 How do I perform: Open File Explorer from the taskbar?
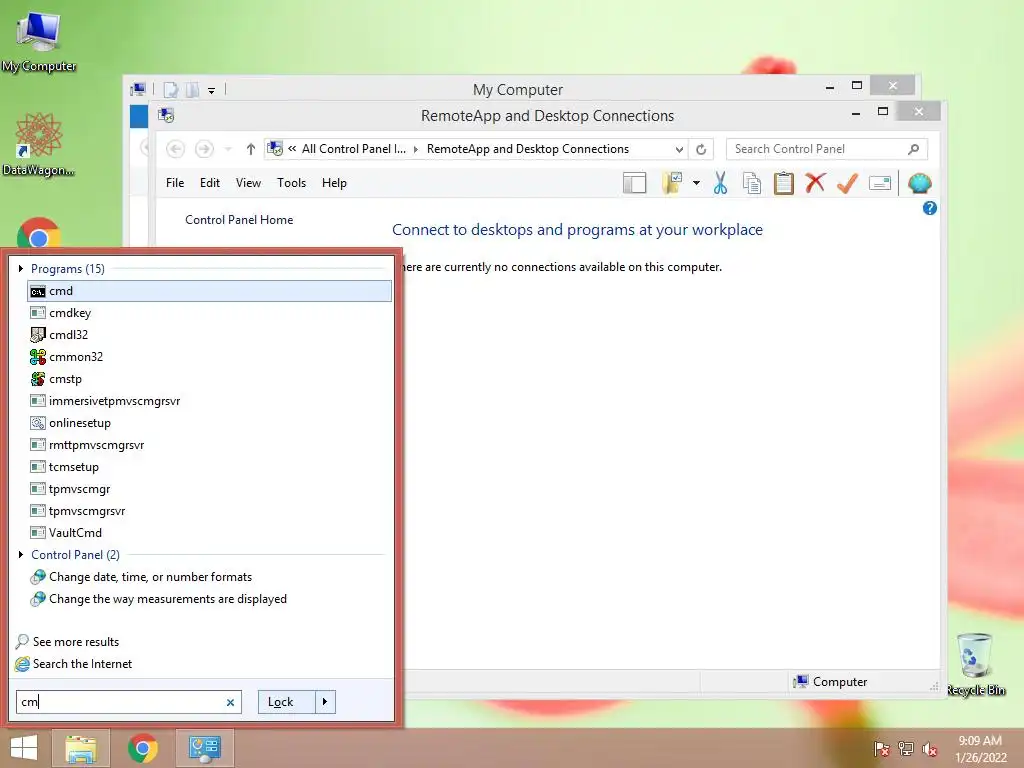(x=81, y=748)
